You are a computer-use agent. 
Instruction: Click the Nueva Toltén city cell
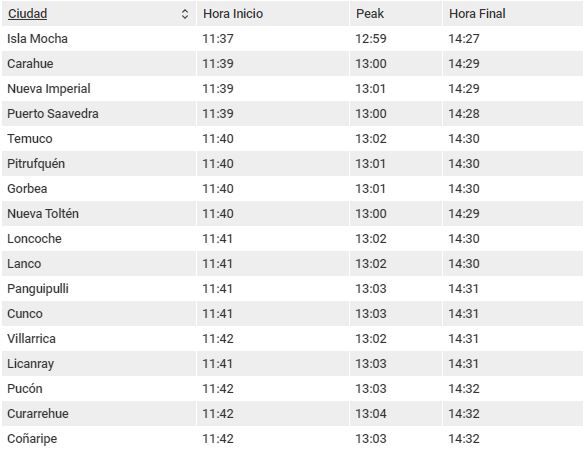point(99,214)
